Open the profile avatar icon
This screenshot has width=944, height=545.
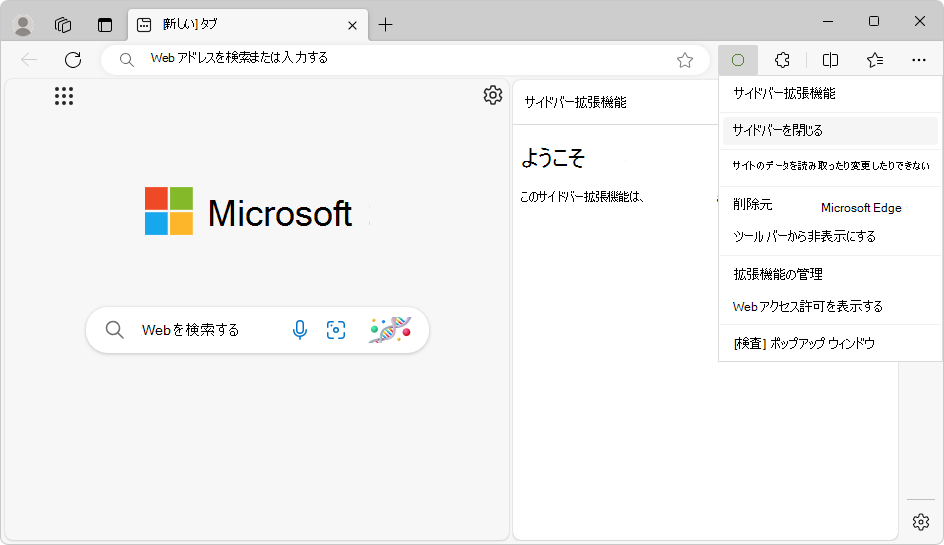point(23,25)
